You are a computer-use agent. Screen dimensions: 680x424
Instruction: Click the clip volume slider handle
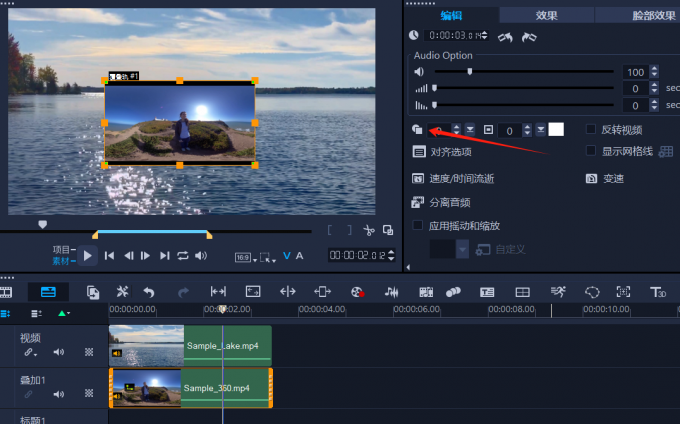click(x=470, y=71)
